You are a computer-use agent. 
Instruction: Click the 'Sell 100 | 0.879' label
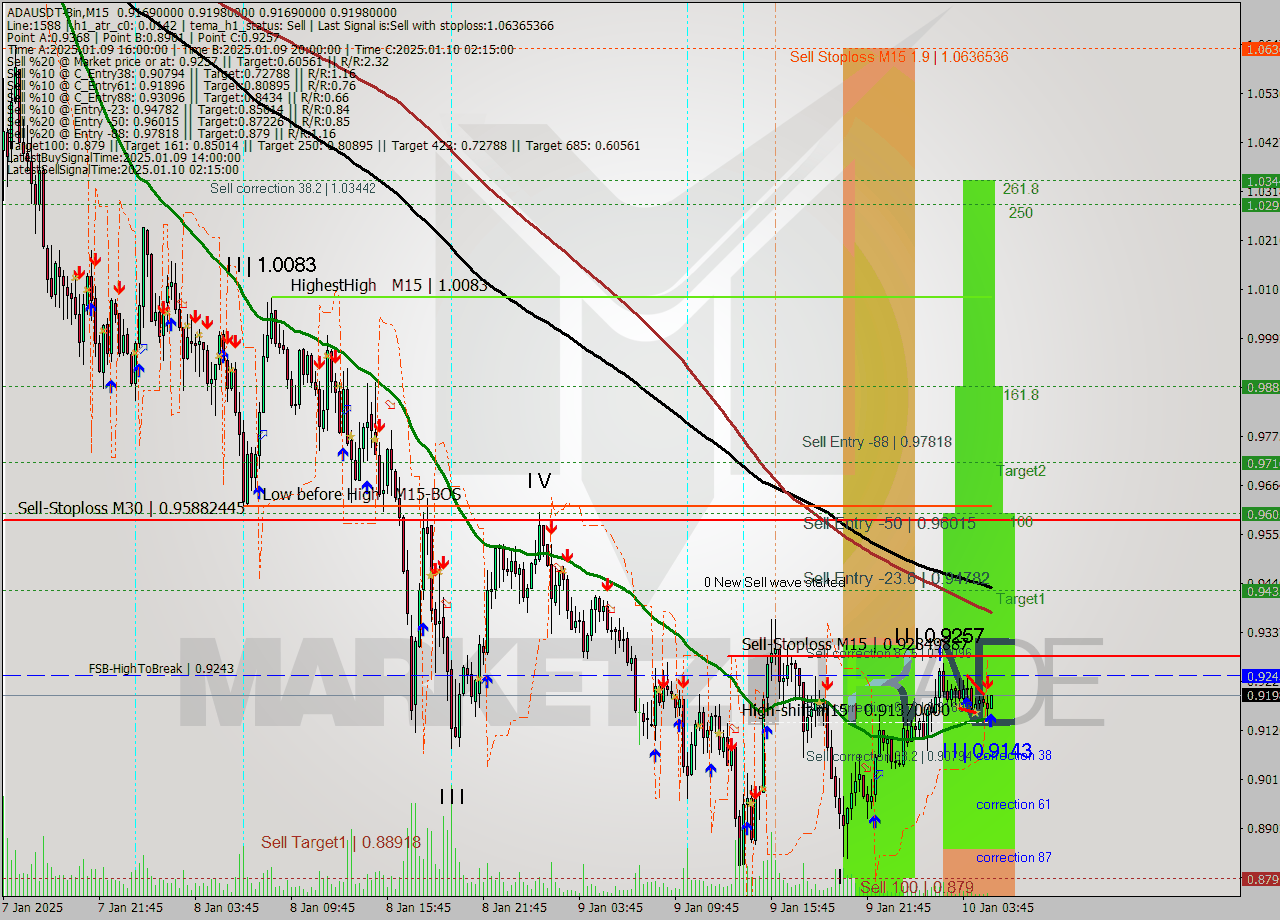point(917,887)
